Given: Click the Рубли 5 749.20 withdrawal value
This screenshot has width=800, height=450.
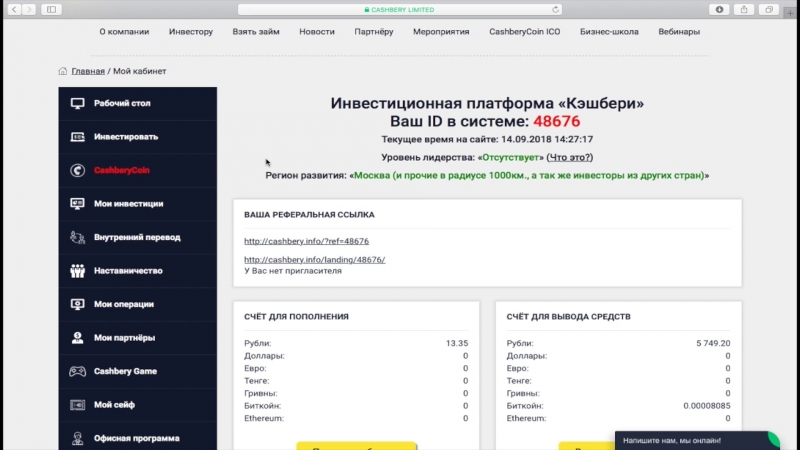Looking at the screenshot, I should pyautogui.click(x=713, y=343).
